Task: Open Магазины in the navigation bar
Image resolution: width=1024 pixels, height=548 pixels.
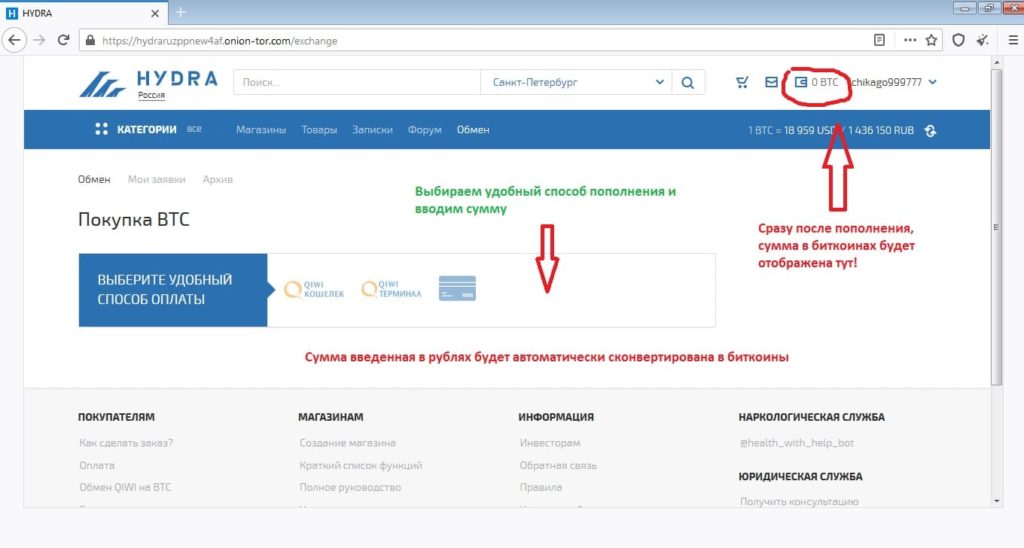Action: [x=261, y=129]
